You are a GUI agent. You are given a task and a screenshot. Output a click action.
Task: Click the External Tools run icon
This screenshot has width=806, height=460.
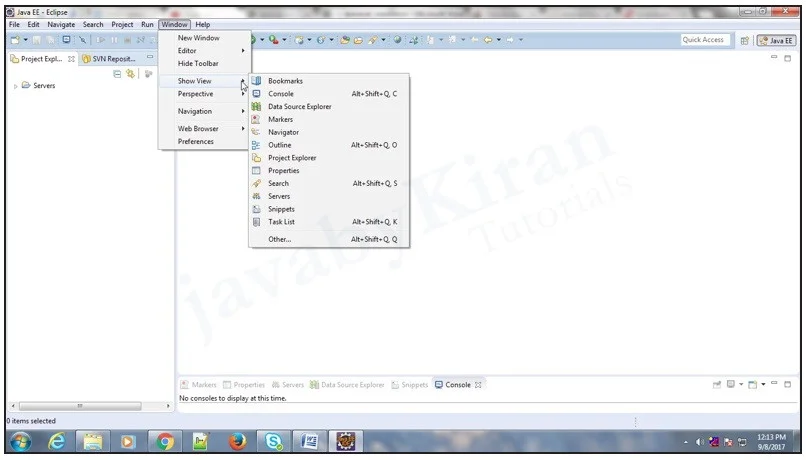[273, 40]
